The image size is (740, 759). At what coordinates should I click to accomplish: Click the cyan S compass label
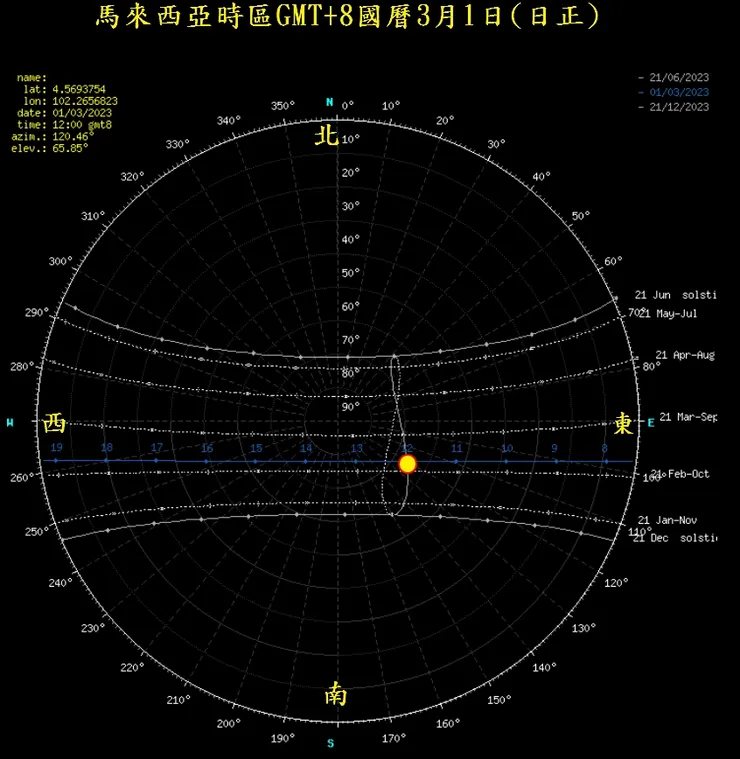click(331, 744)
